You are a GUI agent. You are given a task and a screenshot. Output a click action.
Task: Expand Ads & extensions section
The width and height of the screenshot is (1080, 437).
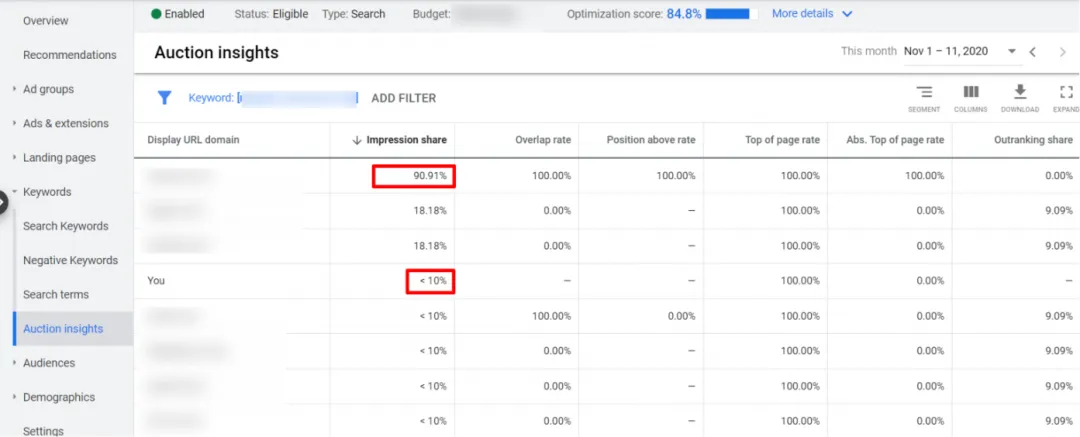[x=65, y=123]
